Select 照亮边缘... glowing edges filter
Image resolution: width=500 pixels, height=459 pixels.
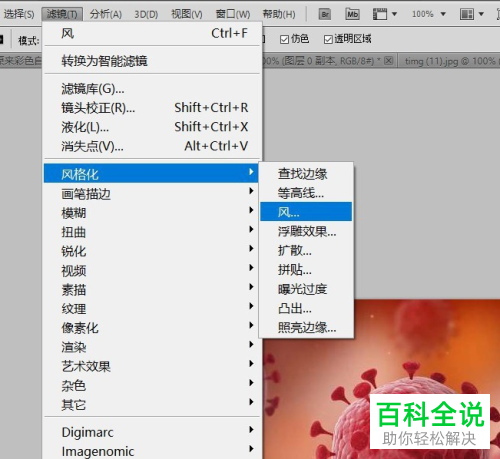pos(306,327)
